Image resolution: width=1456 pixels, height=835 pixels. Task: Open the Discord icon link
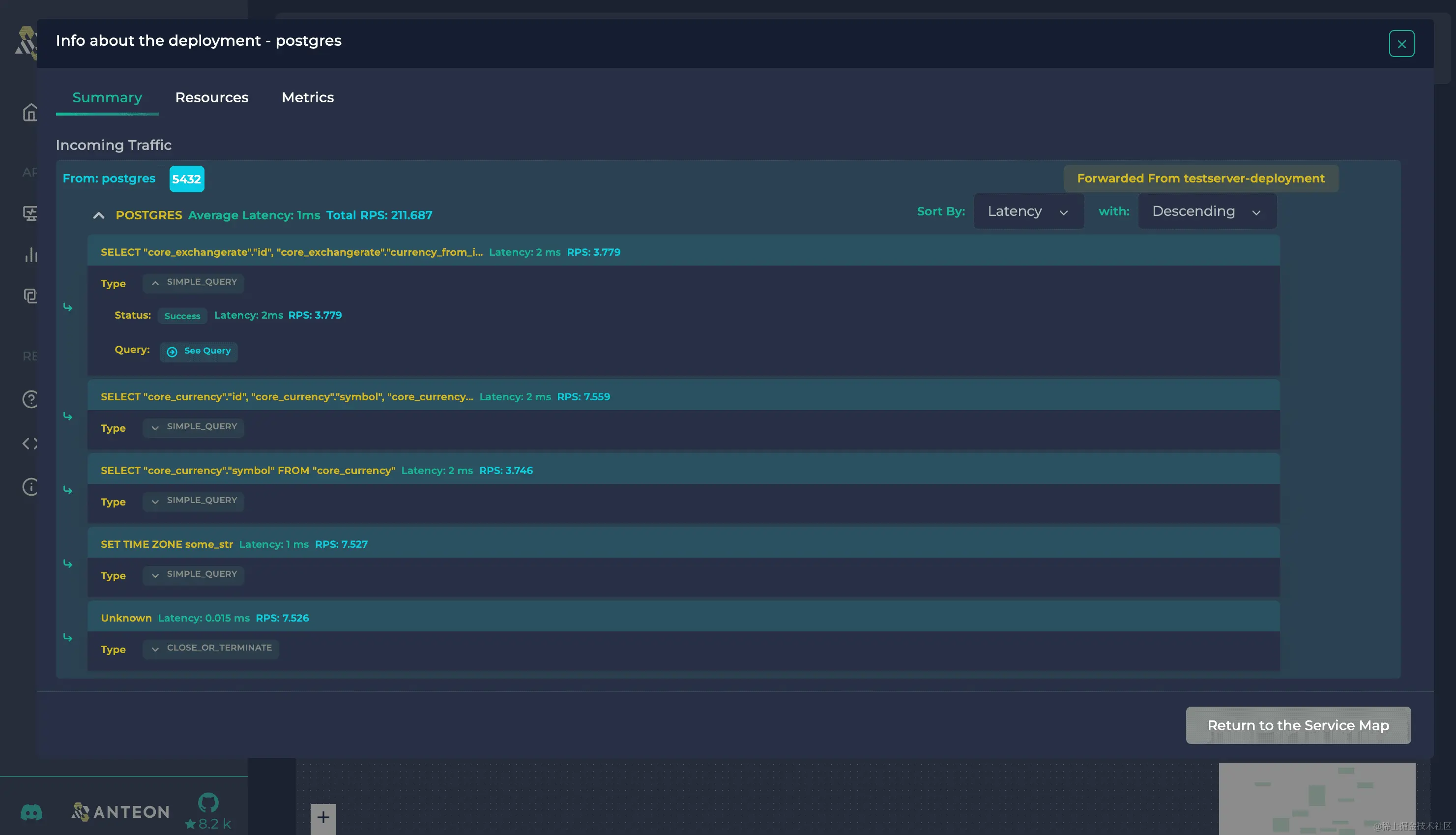click(x=31, y=812)
